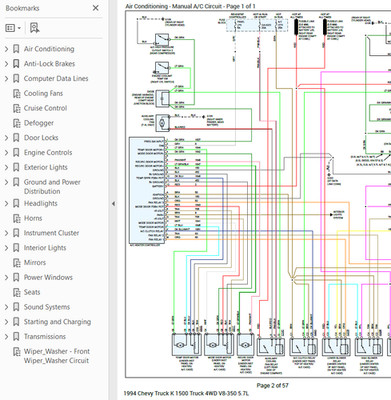Expand Ground and Power Distribution bookmark
The height and width of the screenshot is (400, 391).
[x=6, y=182]
